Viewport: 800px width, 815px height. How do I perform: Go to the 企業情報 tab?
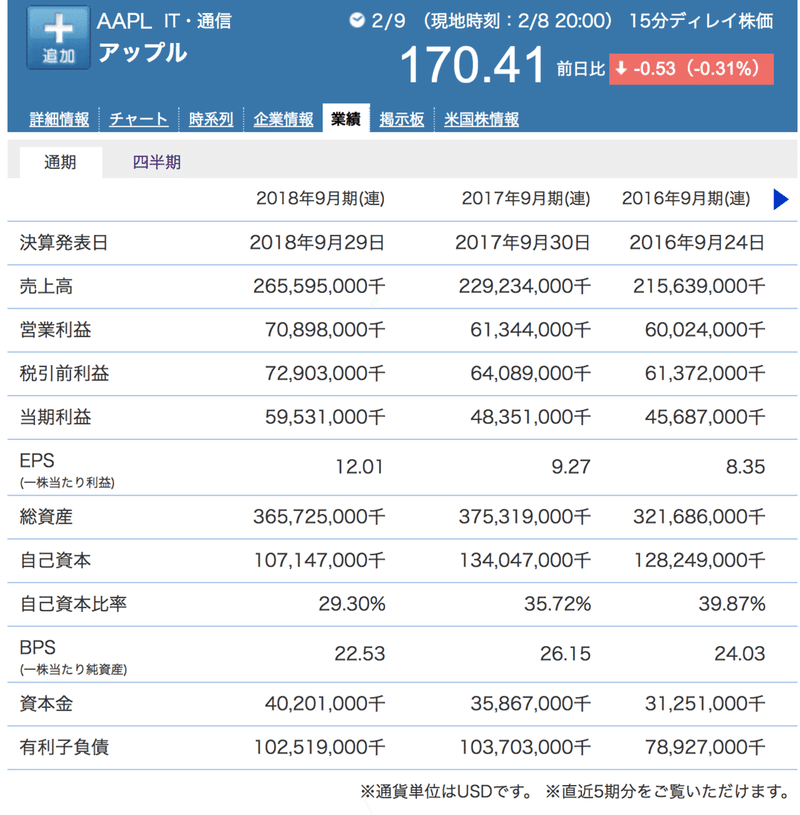coord(283,119)
